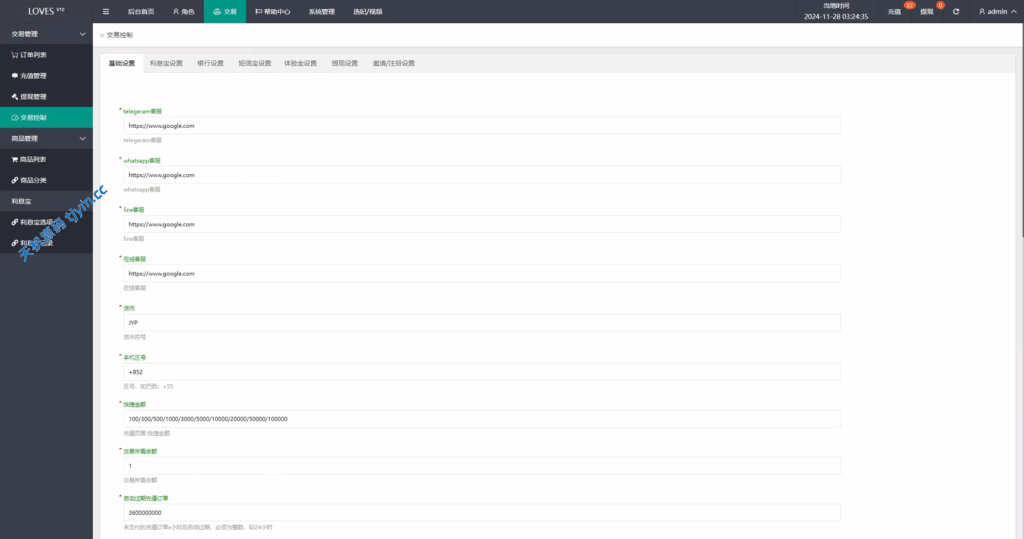
Task: Open the admin user dropdown
Action: pos(994,11)
